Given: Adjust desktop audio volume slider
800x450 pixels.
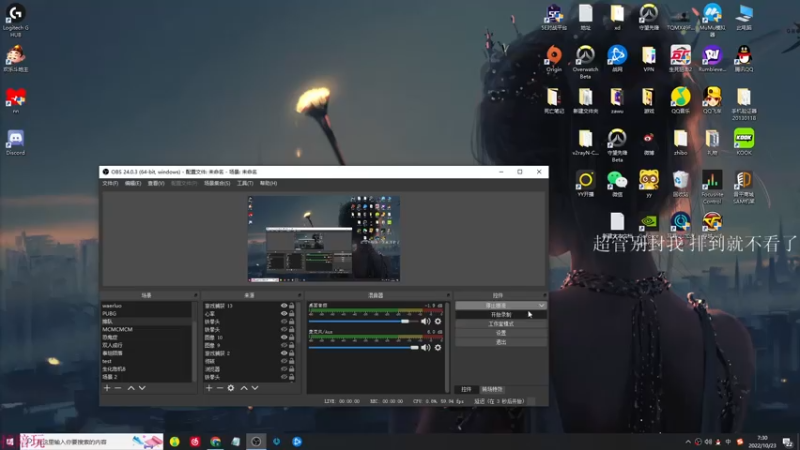Looking at the screenshot, I should point(363,321).
